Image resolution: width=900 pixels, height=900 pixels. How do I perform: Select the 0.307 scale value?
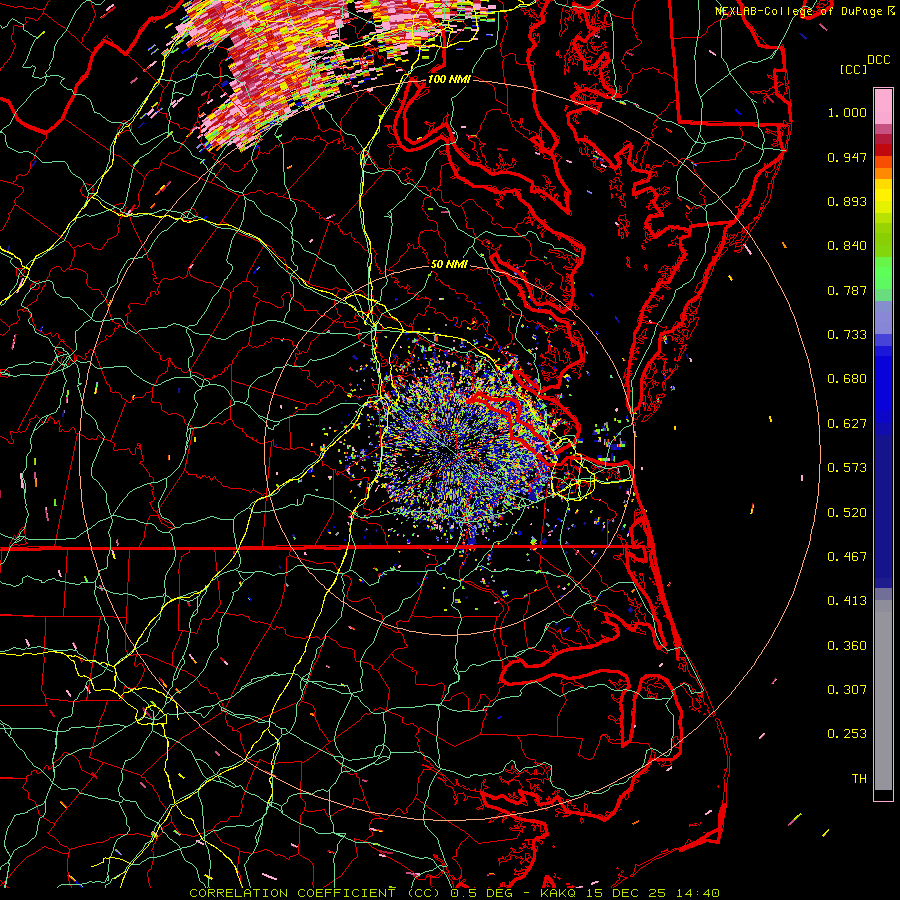(847, 690)
